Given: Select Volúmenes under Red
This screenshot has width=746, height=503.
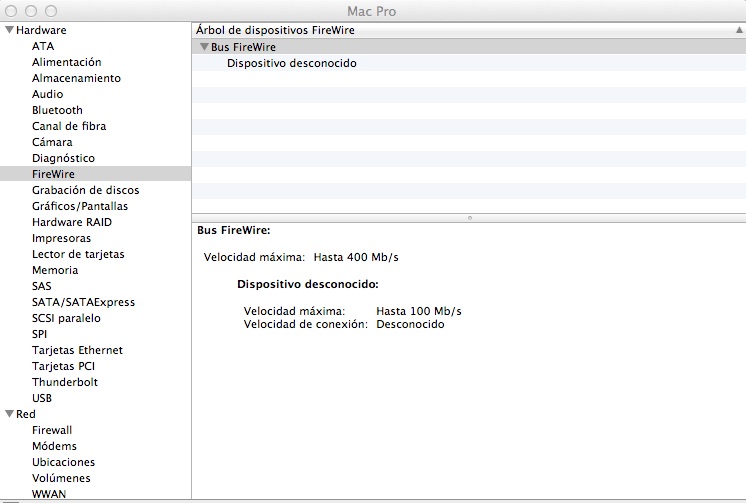Looking at the screenshot, I should 62,478.
